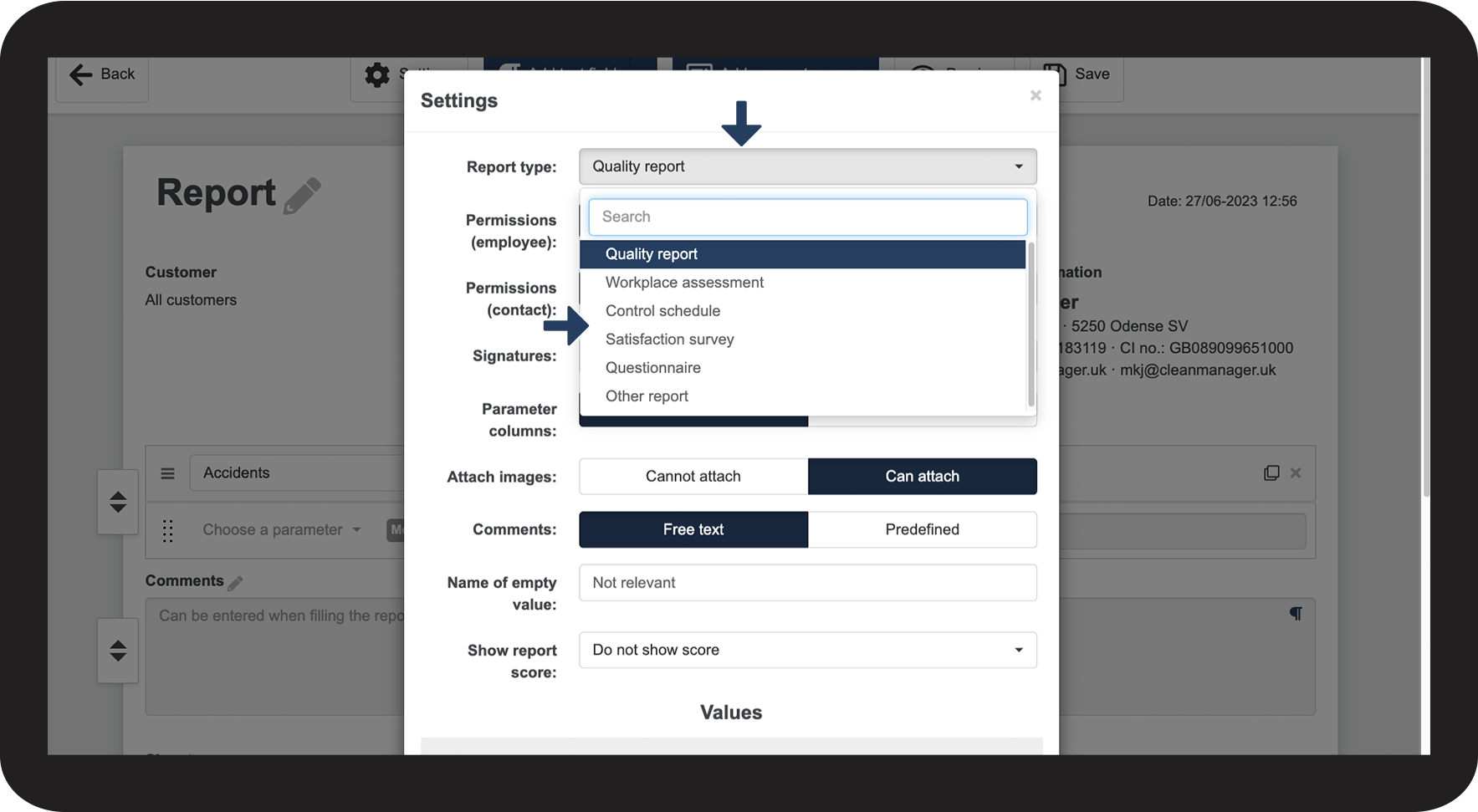The width and height of the screenshot is (1478, 812).
Task: Focus the Search field in the dropdown
Action: tap(807, 217)
